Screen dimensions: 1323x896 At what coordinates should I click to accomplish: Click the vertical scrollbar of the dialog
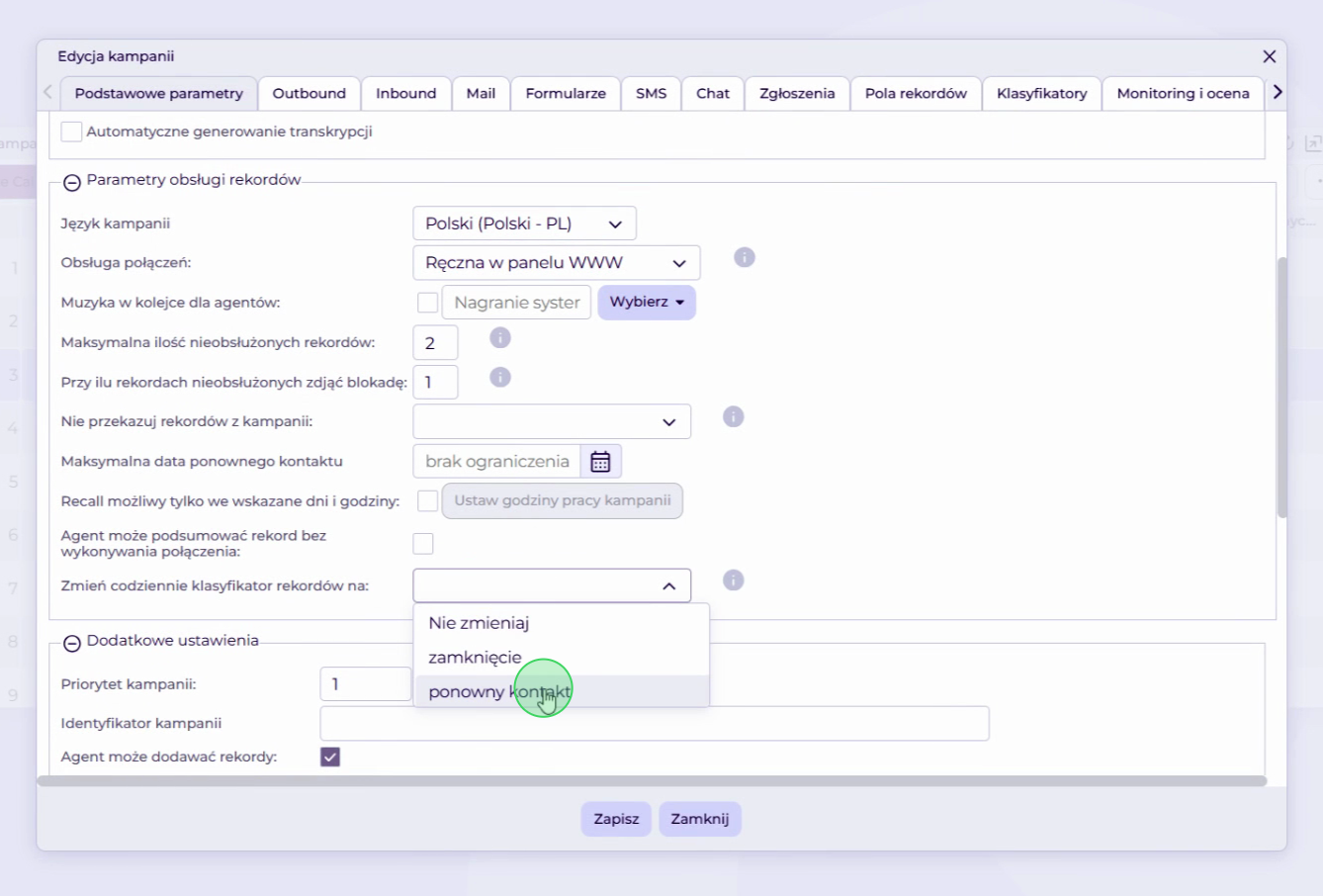[x=1282, y=388]
